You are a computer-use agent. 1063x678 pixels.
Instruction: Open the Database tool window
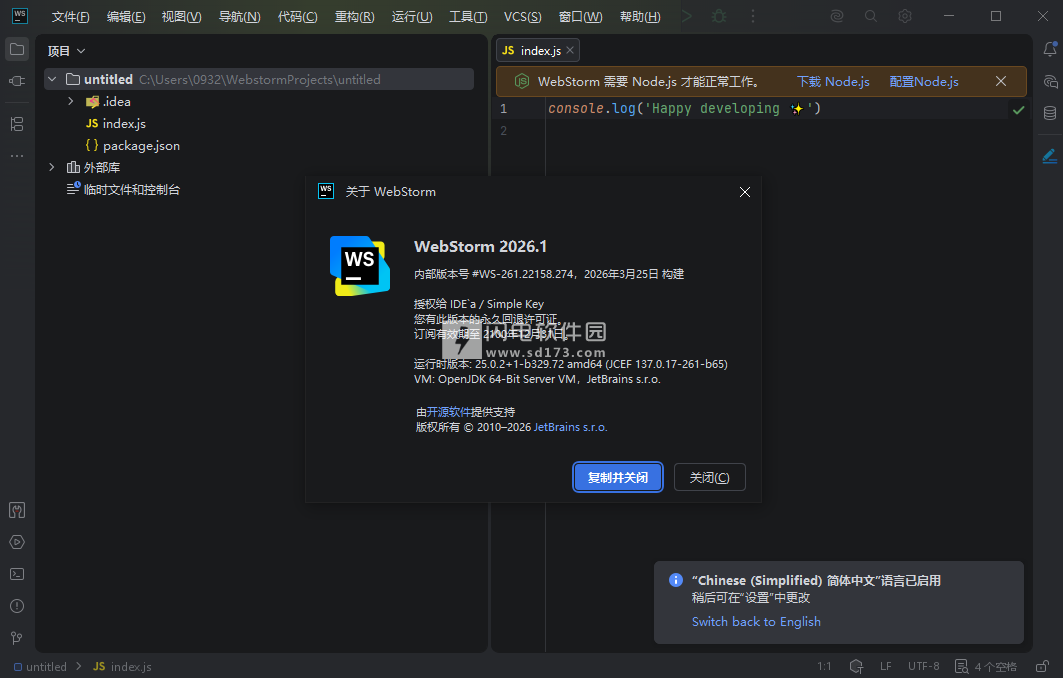[x=1049, y=113]
